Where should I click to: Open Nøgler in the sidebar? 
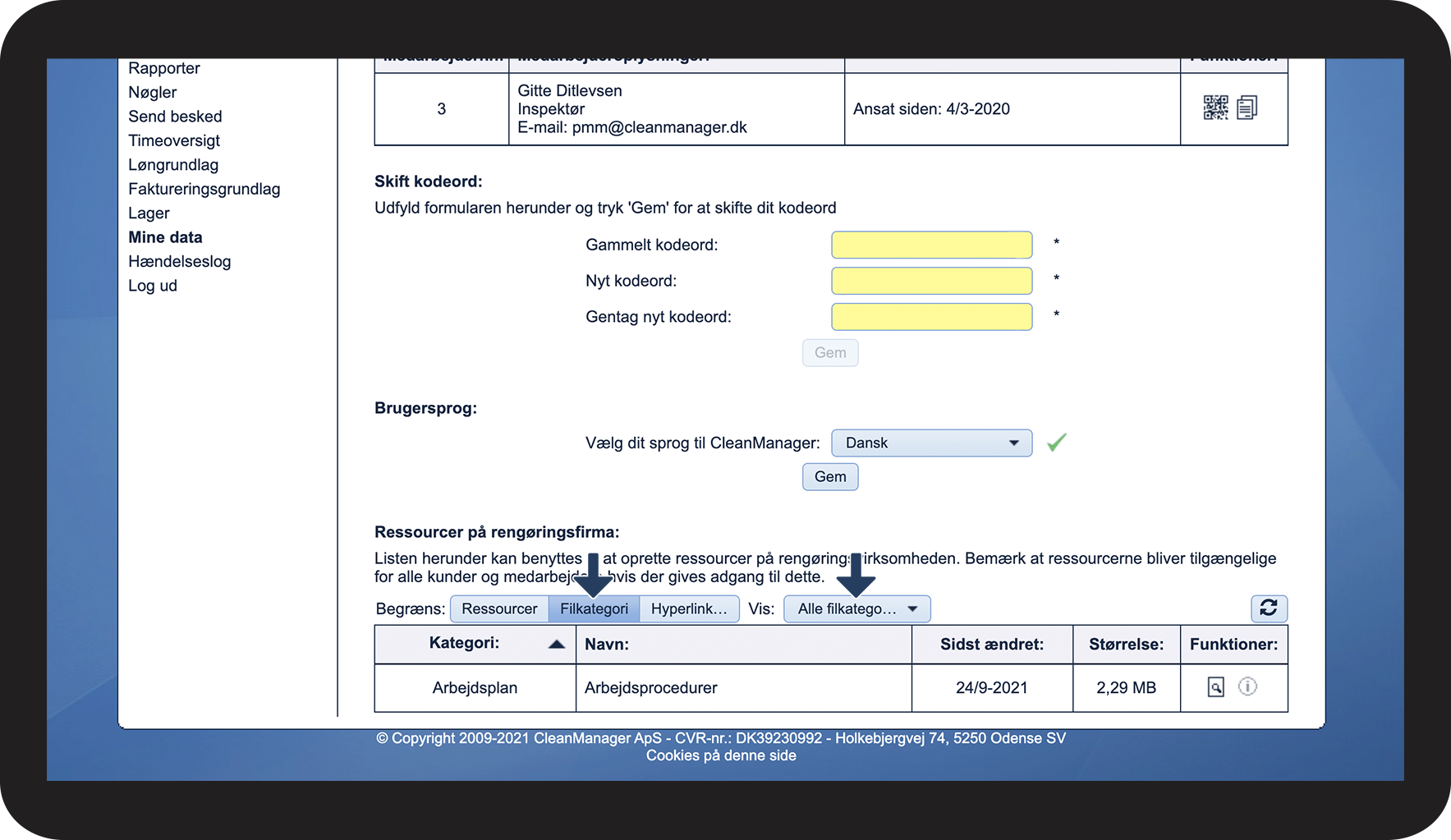pos(153,92)
